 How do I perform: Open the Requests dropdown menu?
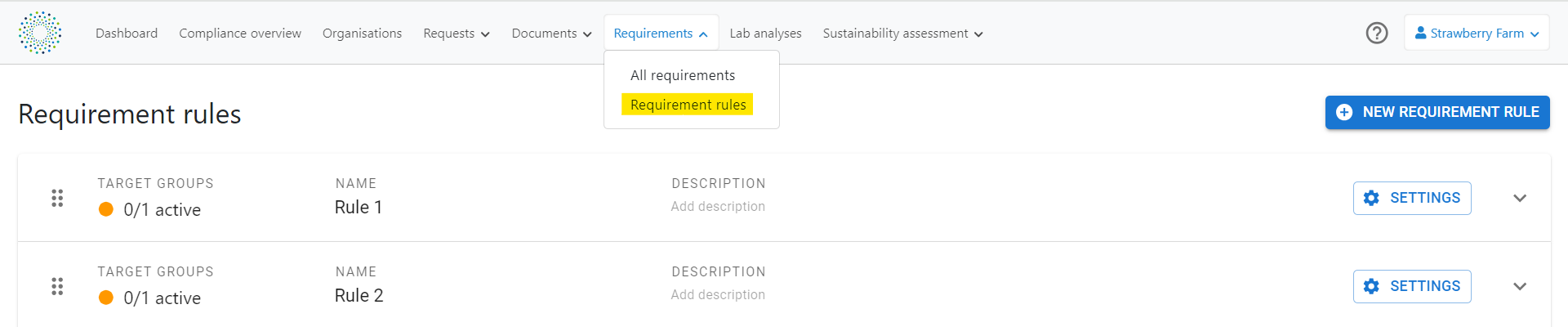point(457,34)
